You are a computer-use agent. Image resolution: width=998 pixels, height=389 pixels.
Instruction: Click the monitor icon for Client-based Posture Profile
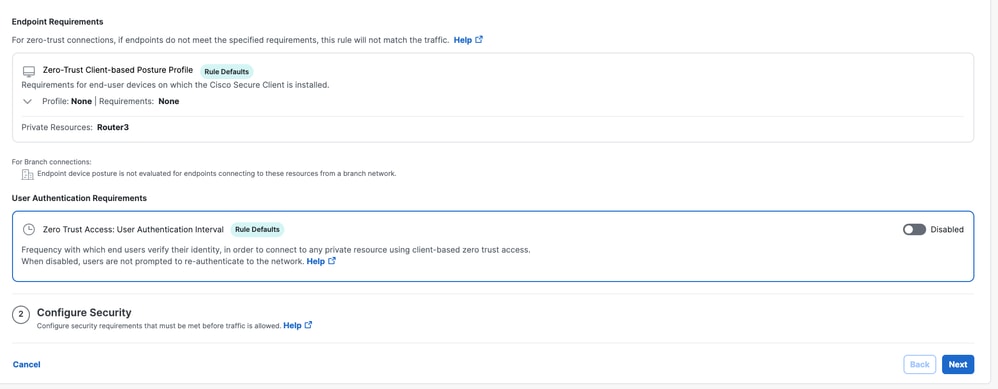click(29, 71)
